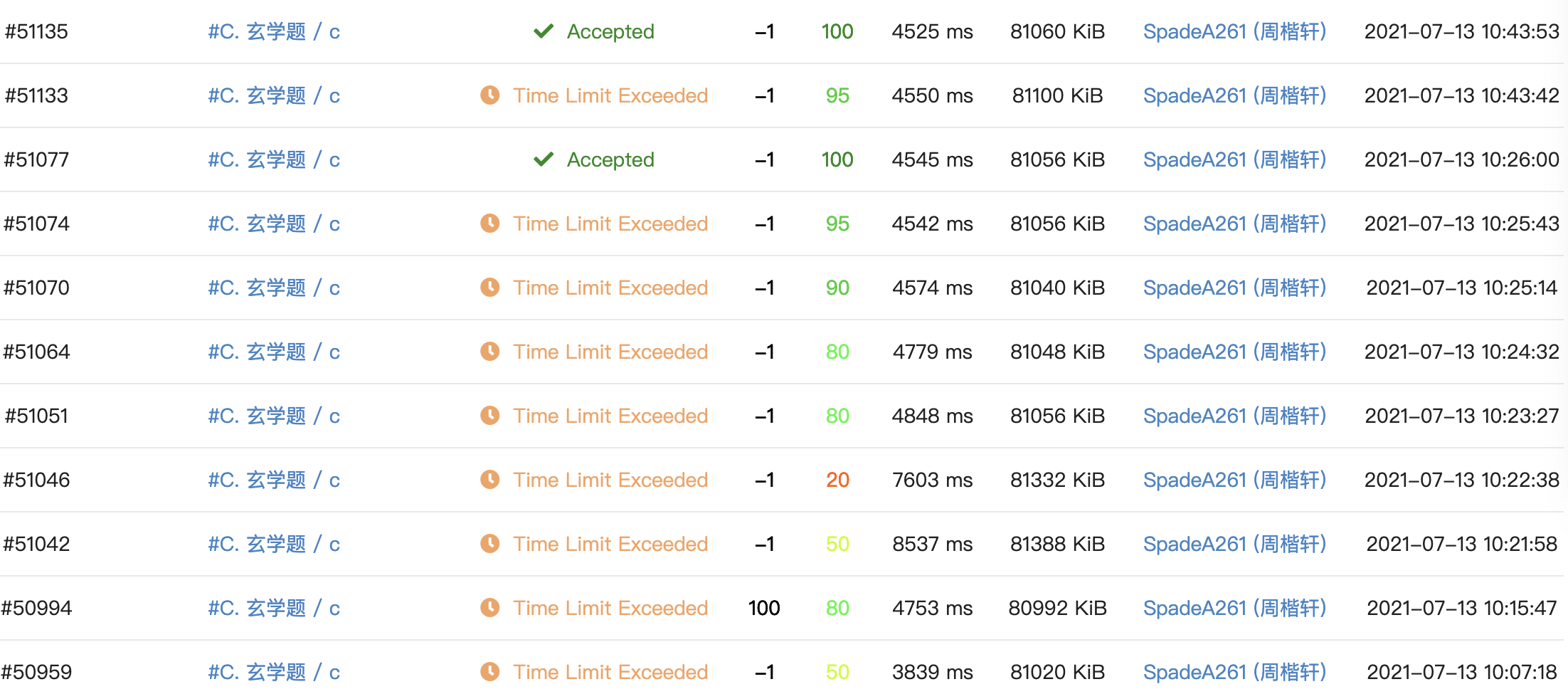Screen dimensions: 1568x699
Task: Click the score 95 in row #51074
Action: pos(837,224)
